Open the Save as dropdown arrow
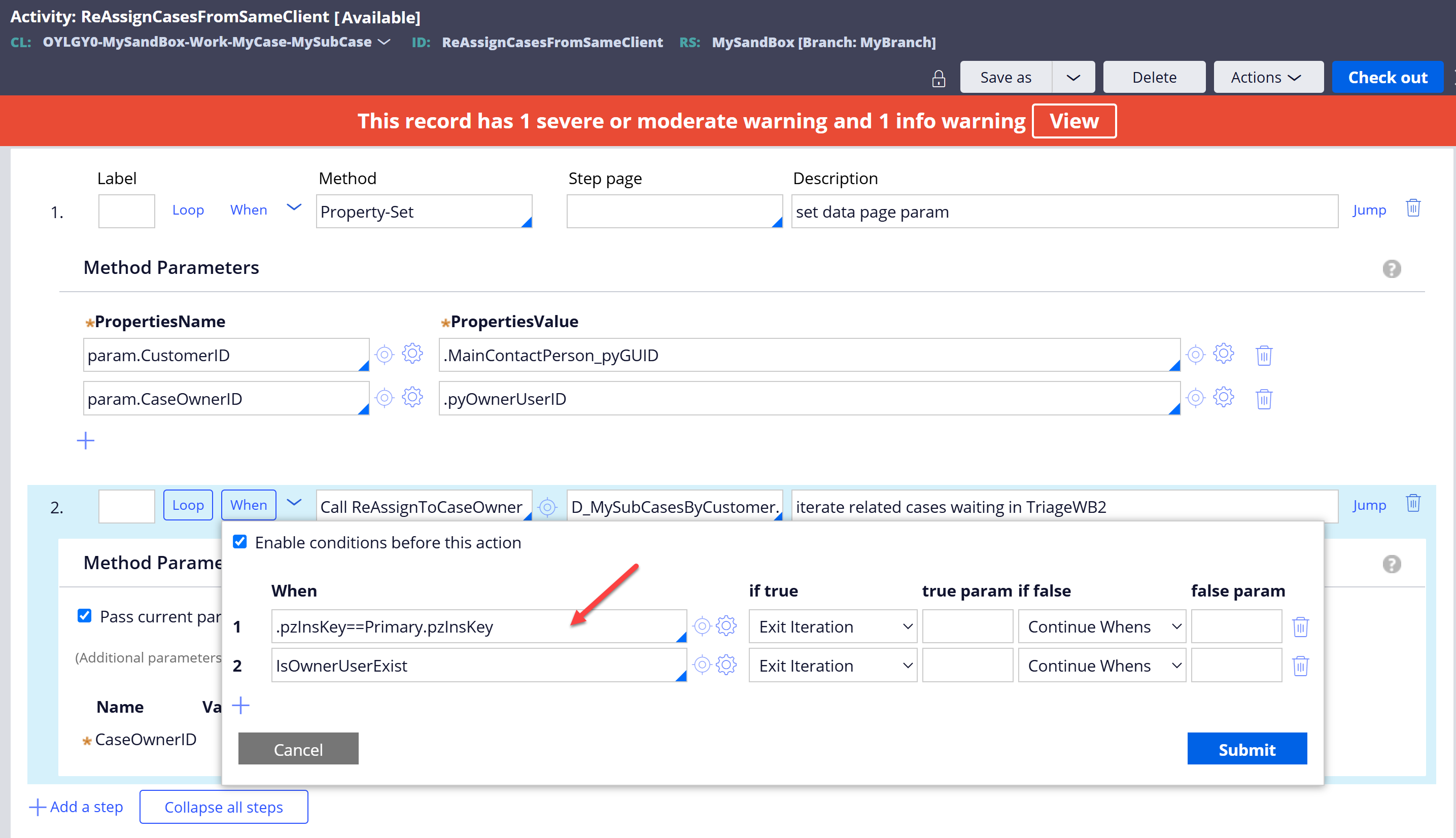 (x=1073, y=77)
